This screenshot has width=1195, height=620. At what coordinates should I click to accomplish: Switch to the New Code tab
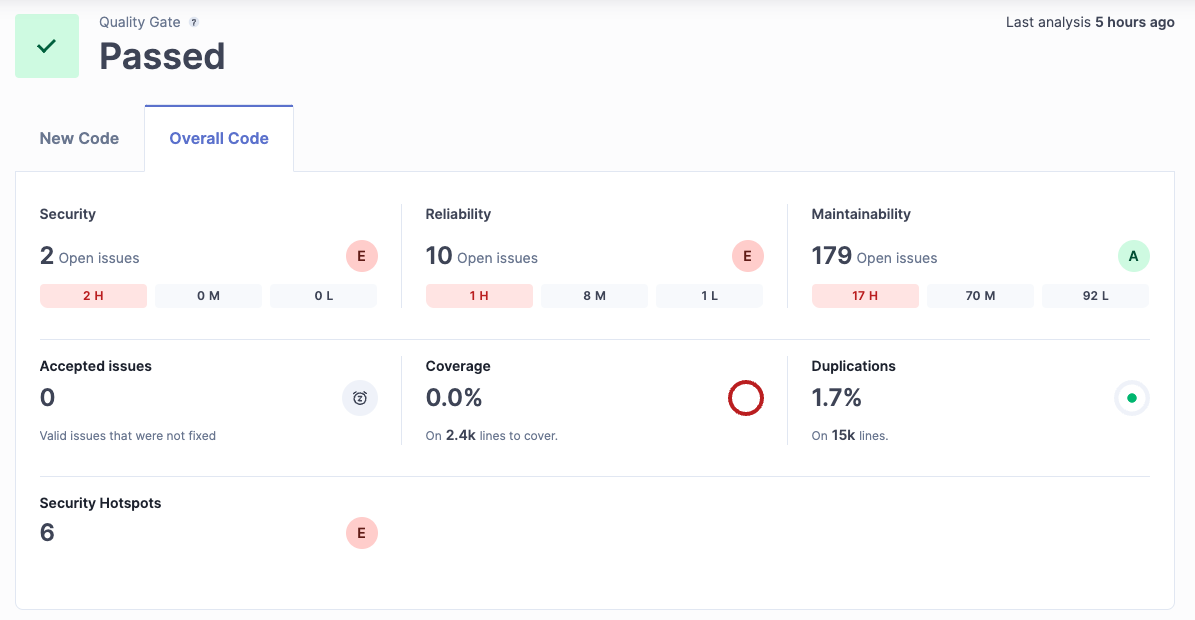pyautogui.click(x=79, y=139)
